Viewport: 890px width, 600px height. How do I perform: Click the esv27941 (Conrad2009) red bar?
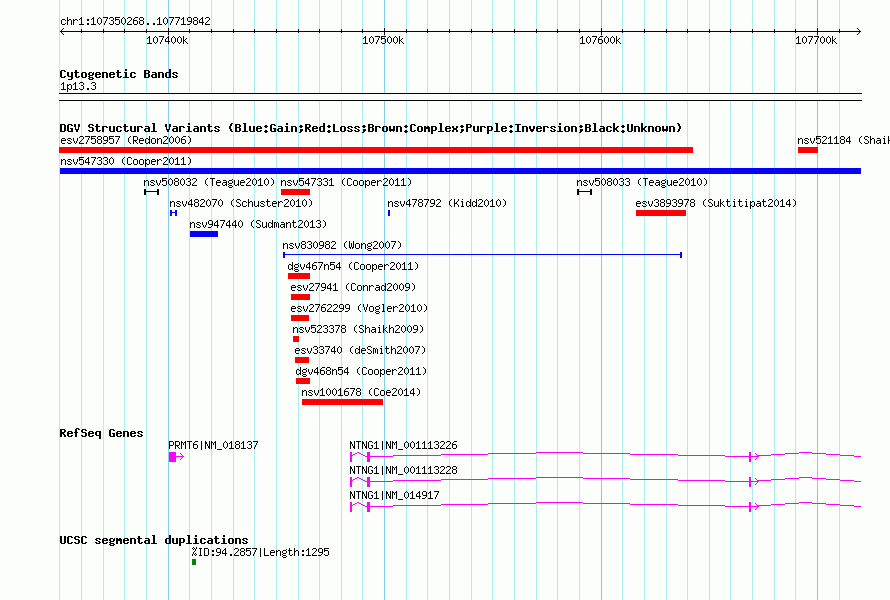click(300, 297)
